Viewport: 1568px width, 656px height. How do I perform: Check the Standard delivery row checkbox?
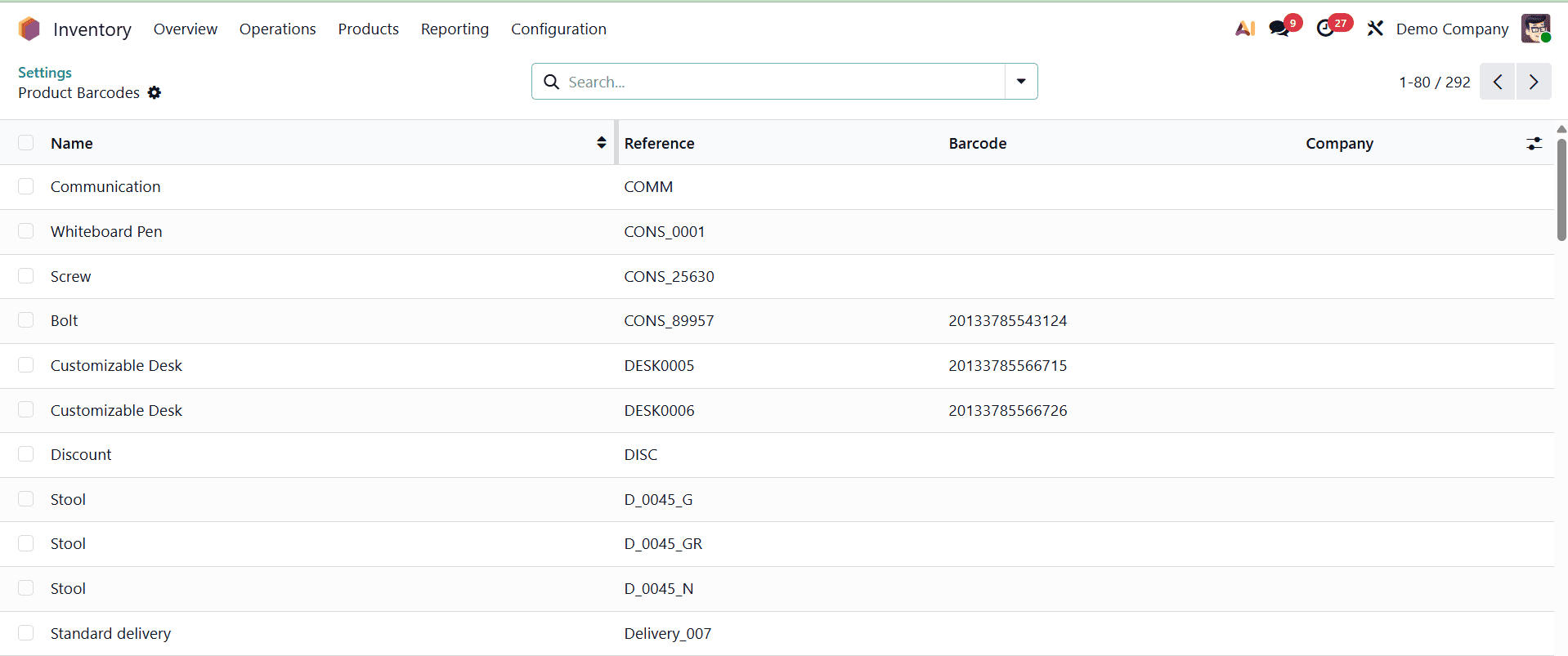click(26, 633)
